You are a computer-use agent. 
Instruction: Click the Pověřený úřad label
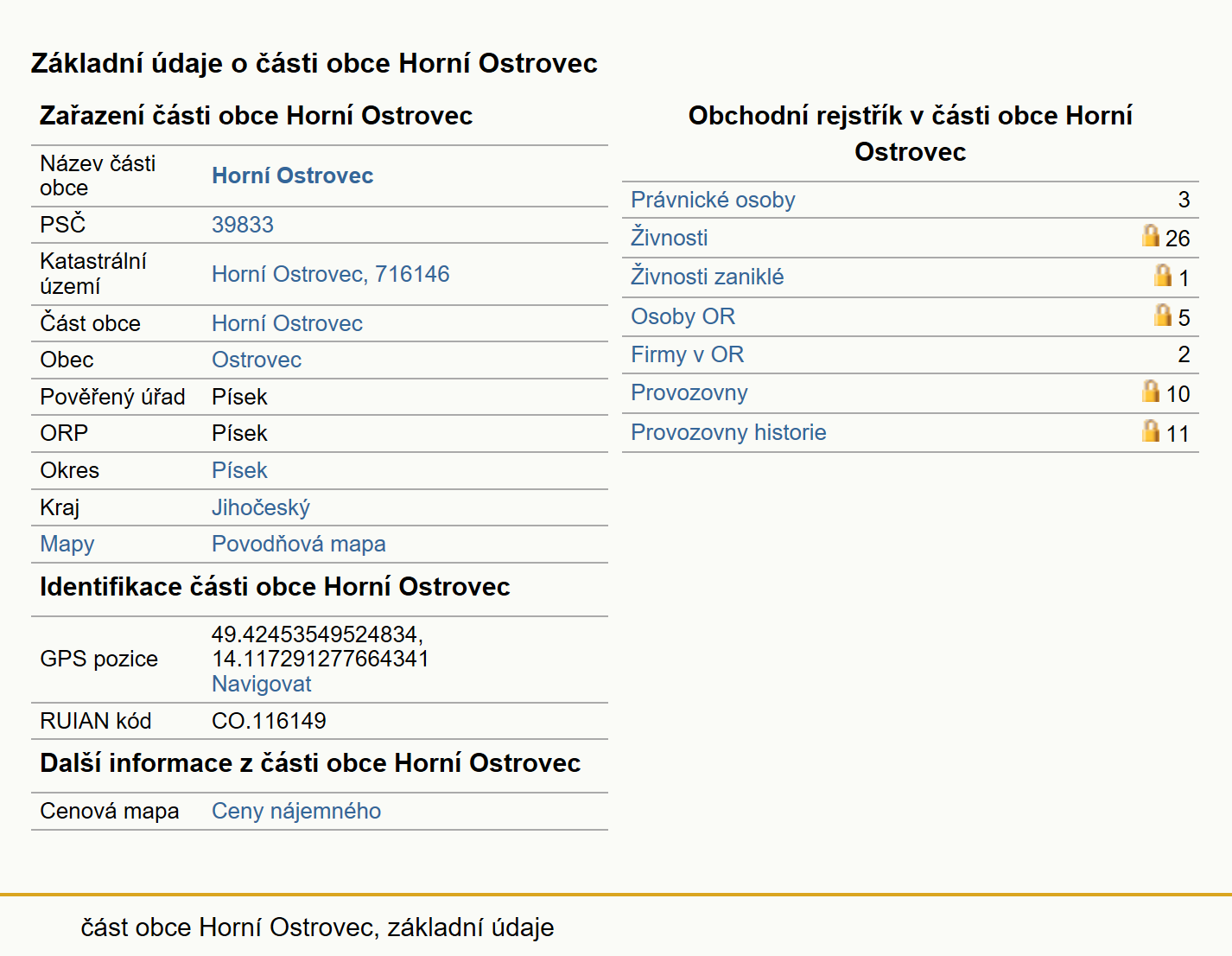tap(113, 397)
